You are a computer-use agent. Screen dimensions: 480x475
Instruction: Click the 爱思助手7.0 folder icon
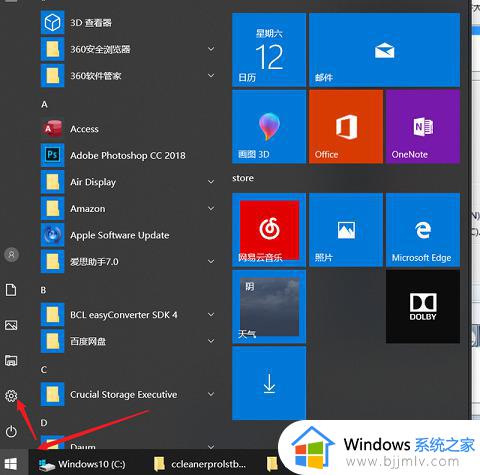coord(52,262)
